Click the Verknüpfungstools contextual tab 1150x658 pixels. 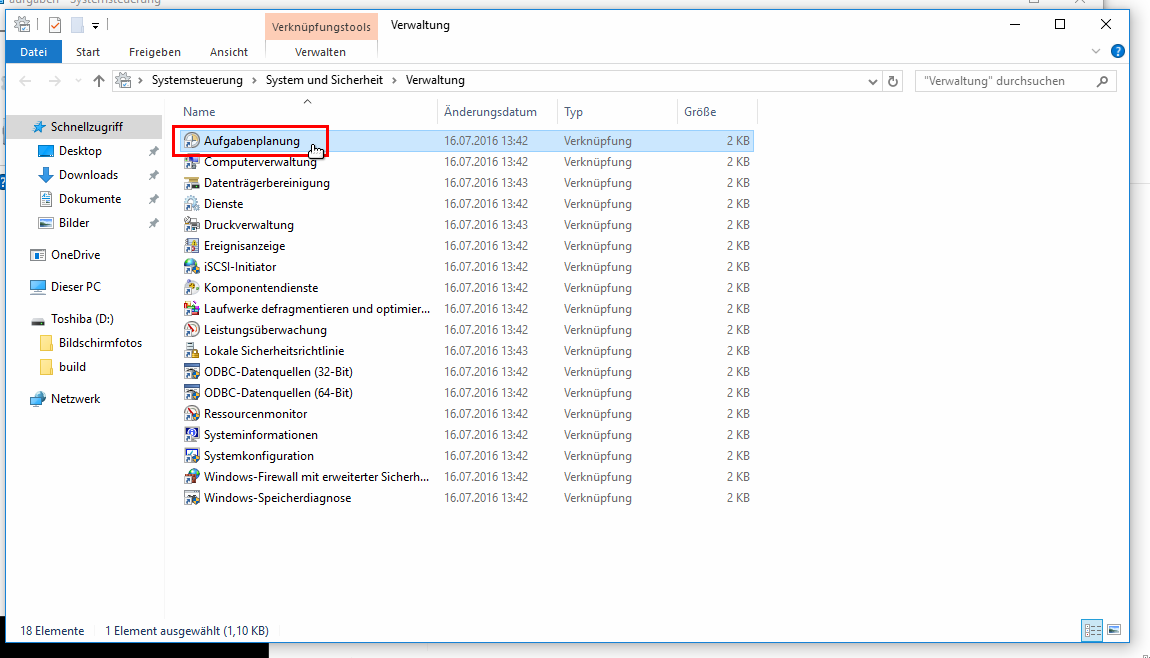tap(321, 27)
